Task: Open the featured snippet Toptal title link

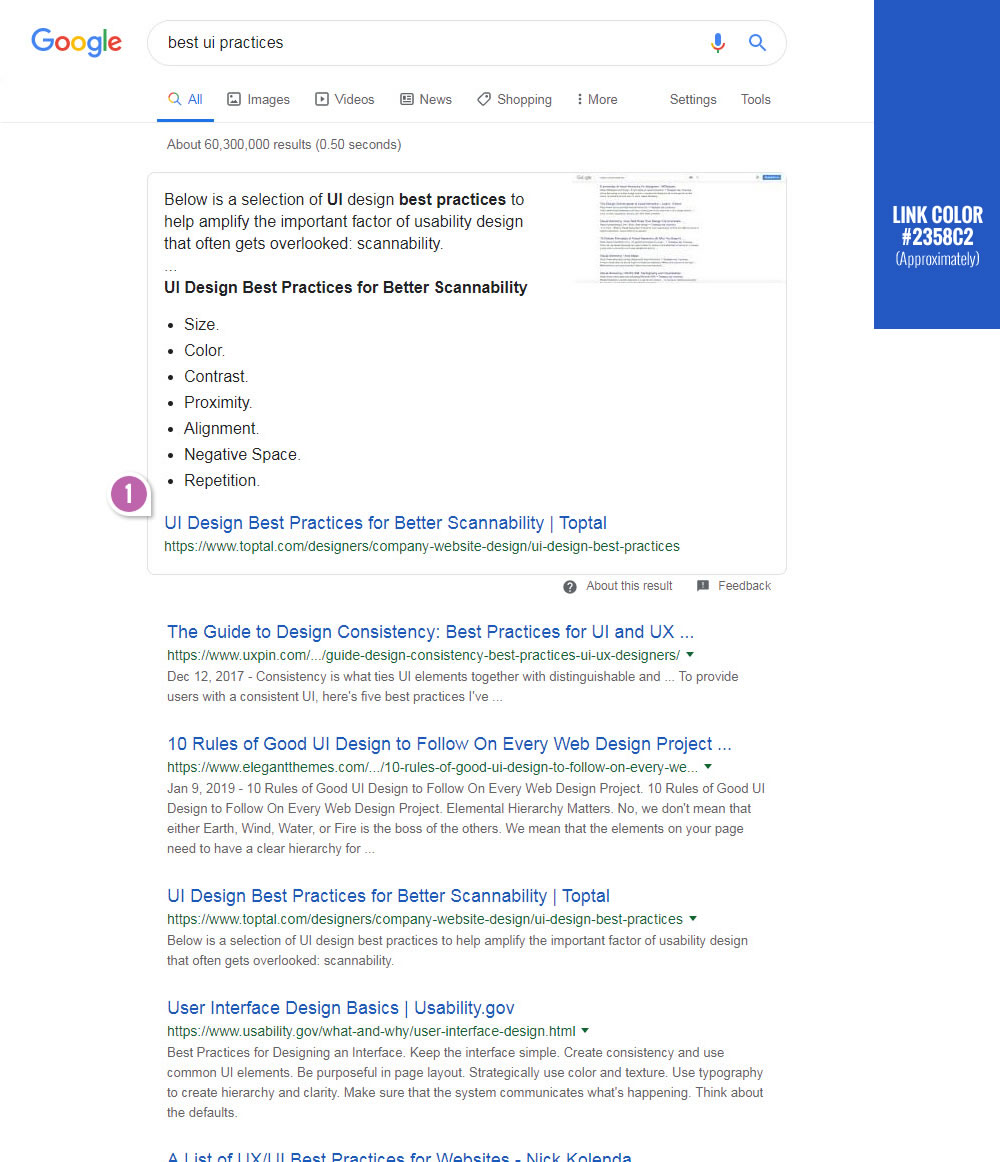Action: 385,523
